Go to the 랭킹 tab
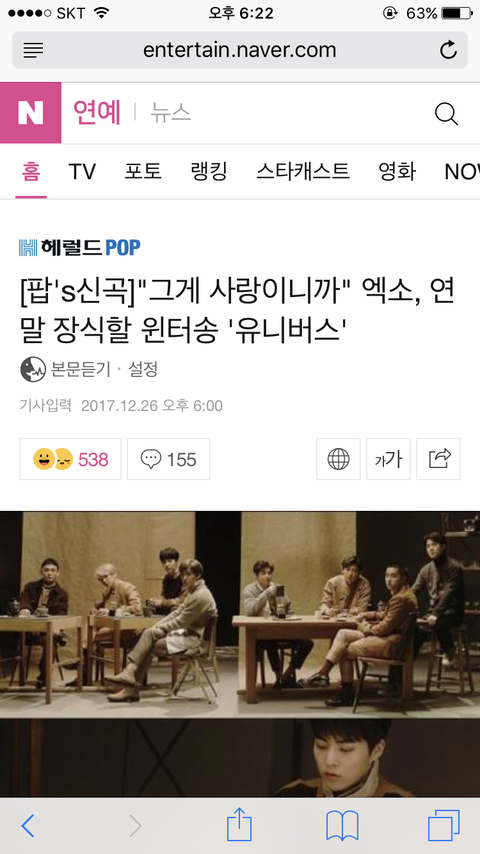This screenshot has width=480, height=854. 209,171
